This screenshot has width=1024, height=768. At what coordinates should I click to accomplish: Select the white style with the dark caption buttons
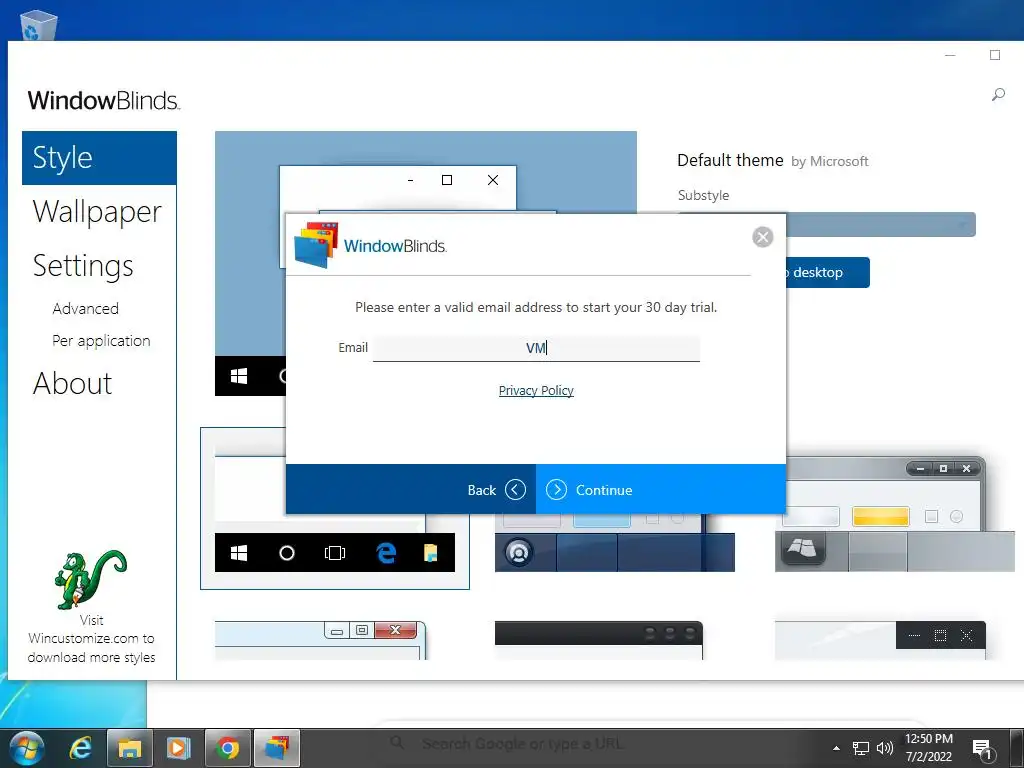[880, 641]
